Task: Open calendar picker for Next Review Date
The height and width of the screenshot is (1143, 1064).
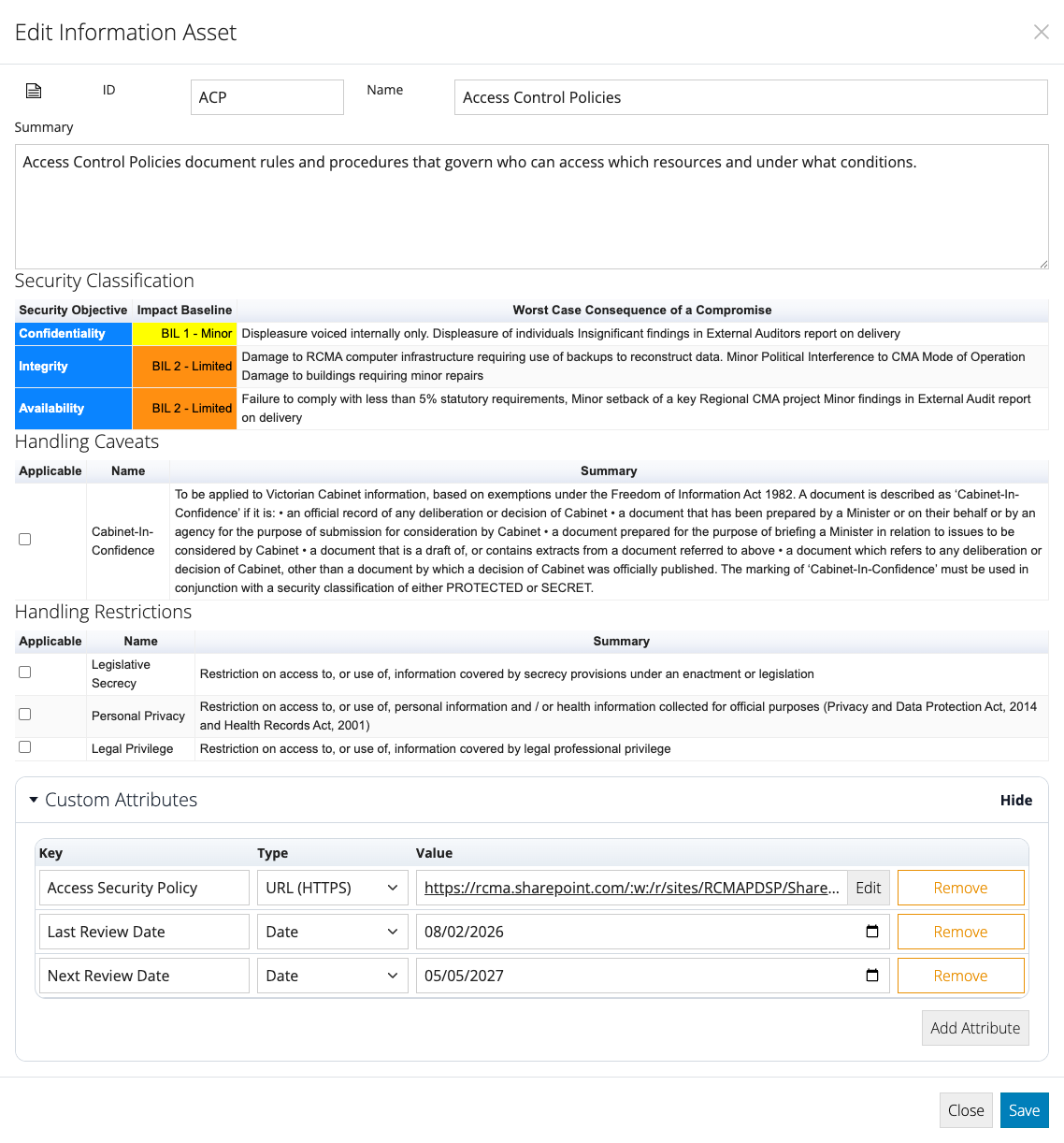Action: click(871, 976)
